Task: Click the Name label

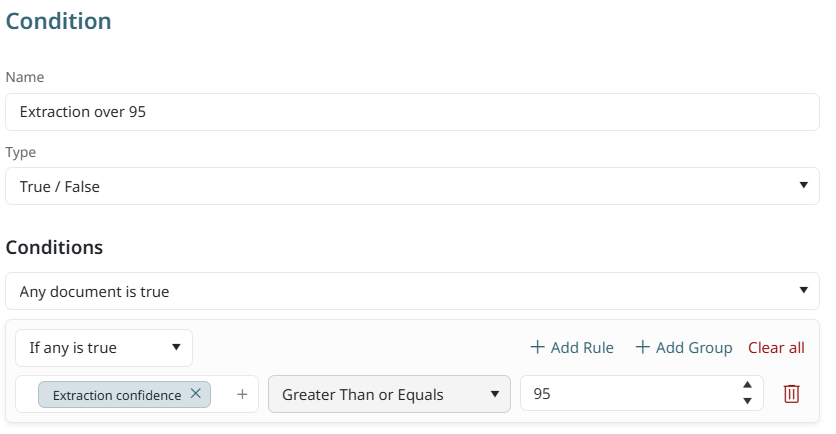Action: [25, 77]
